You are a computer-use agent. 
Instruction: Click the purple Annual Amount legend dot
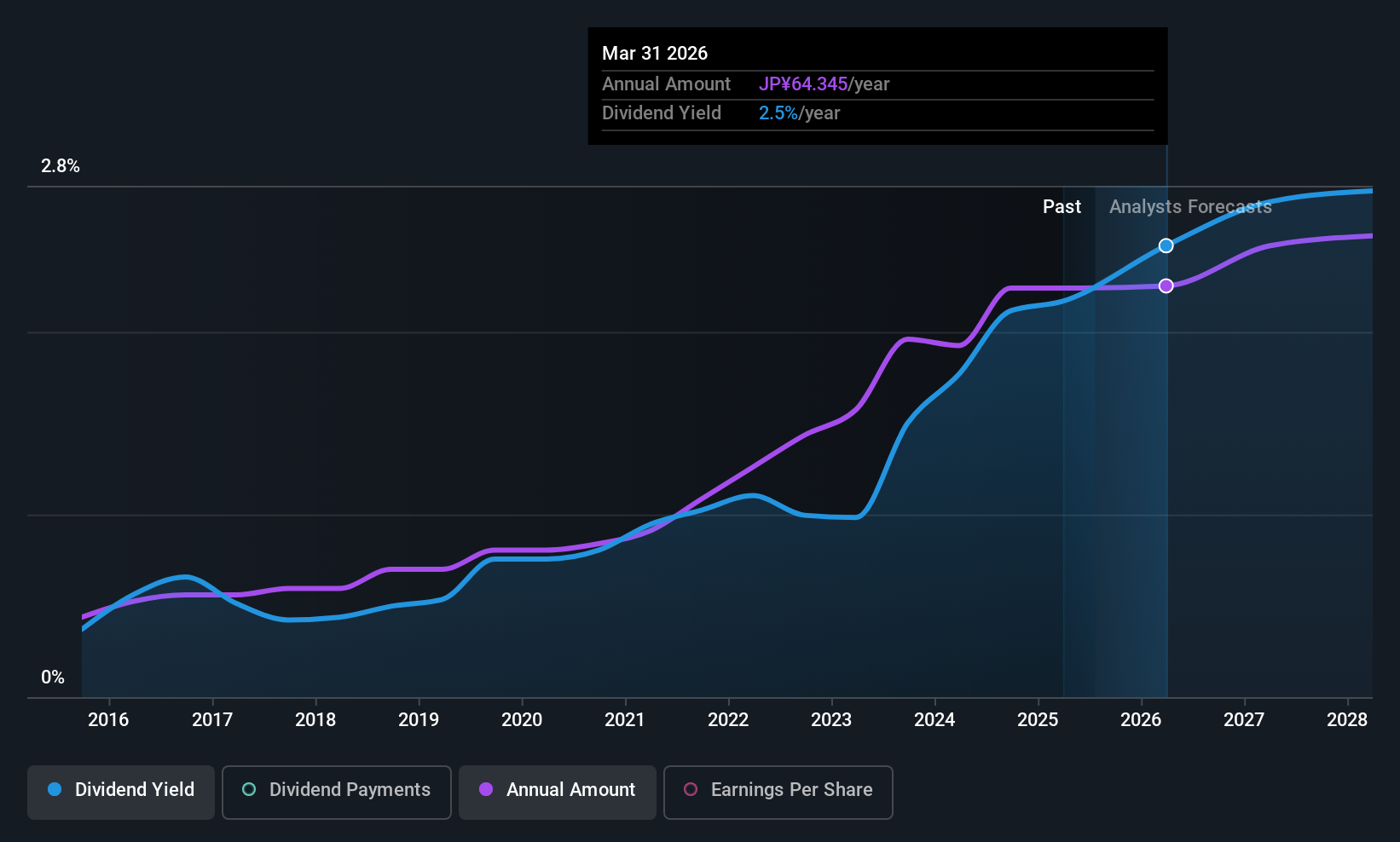486,789
